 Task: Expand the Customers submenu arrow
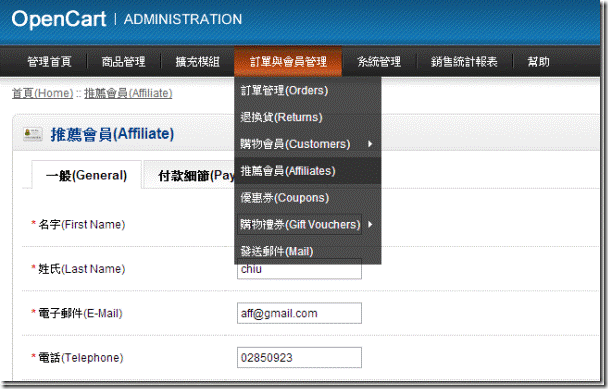point(370,144)
